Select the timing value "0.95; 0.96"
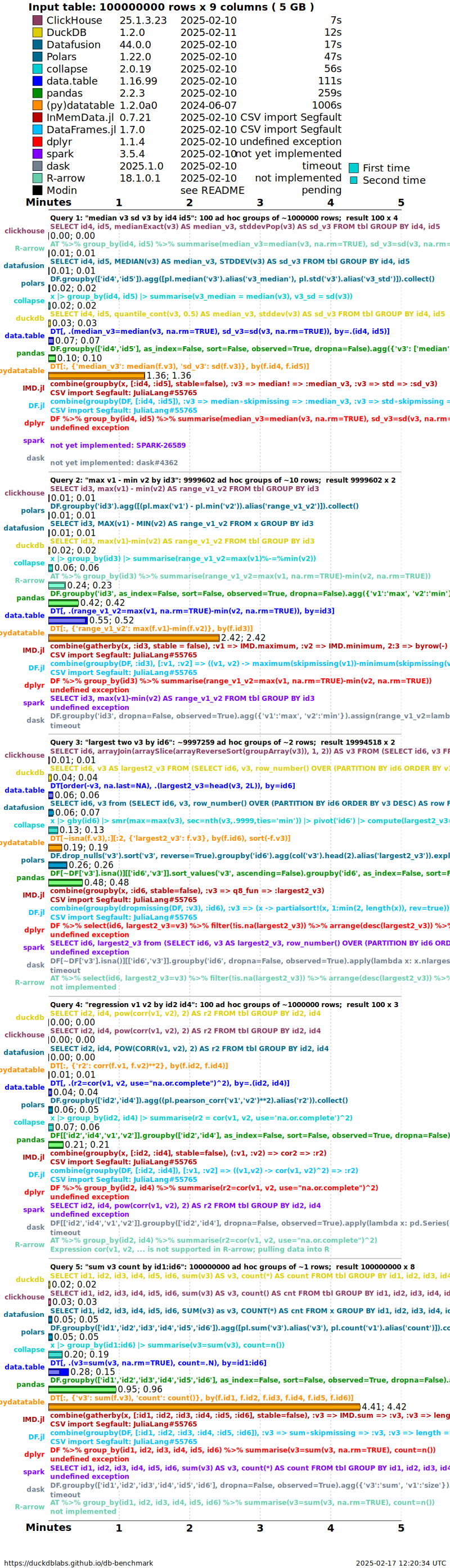This screenshot has height=1568, width=450. [140, 1390]
